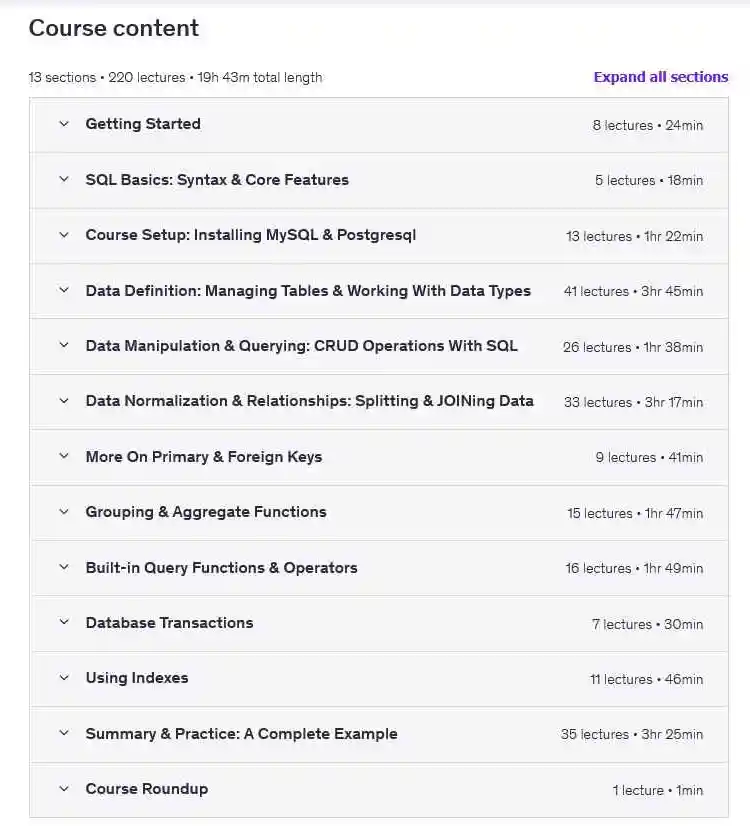Click chevron beside Data Manipulation & Querying
The image size is (750, 826).
pyautogui.click(x=64, y=346)
